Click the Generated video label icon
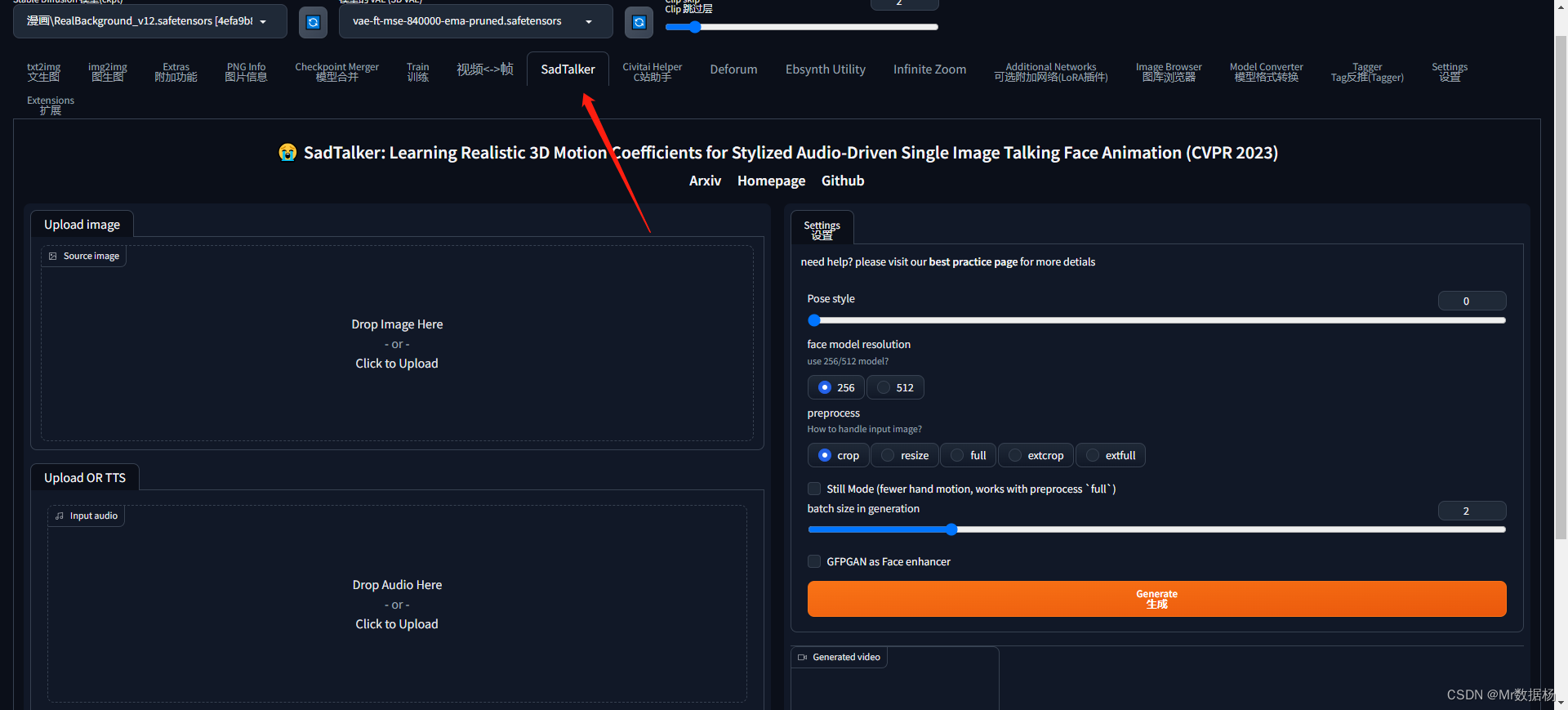1568x710 pixels. click(x=803, y=658)
